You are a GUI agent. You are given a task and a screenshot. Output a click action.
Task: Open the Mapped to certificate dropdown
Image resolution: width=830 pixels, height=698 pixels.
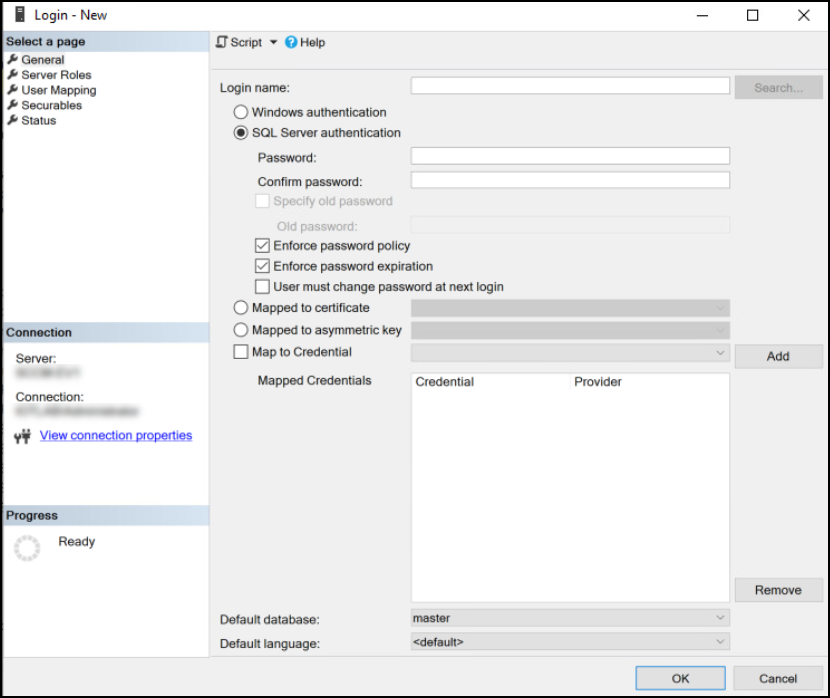click(x=570, y=308)
